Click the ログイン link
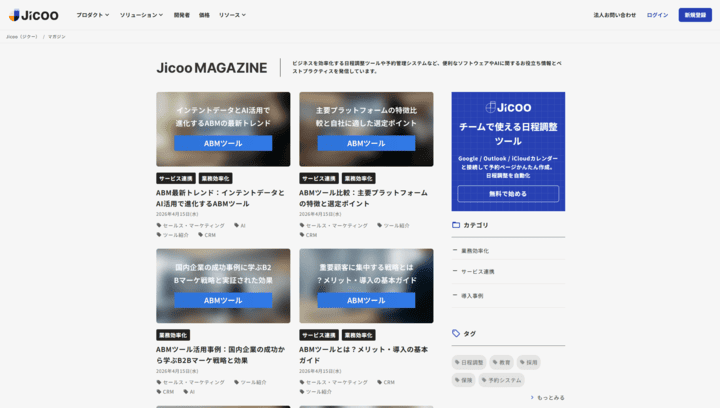 pos(657,15)
